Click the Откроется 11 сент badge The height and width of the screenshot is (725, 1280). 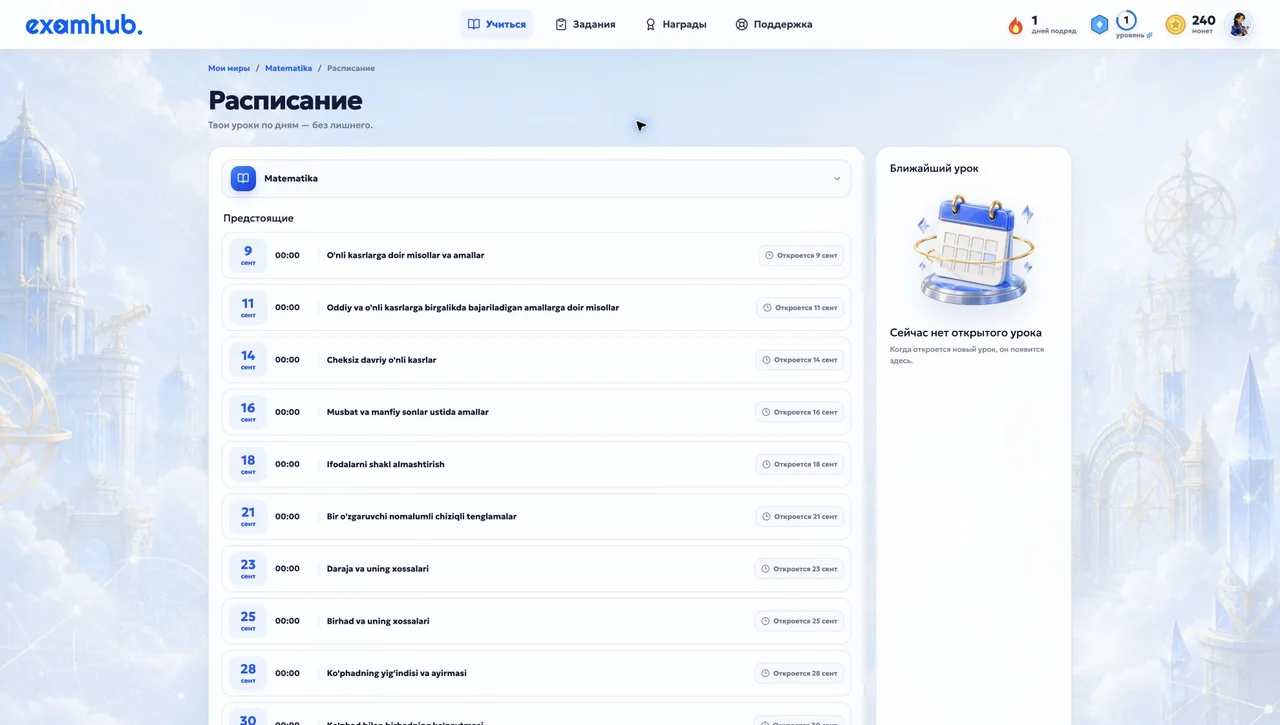tap(799, 307)
